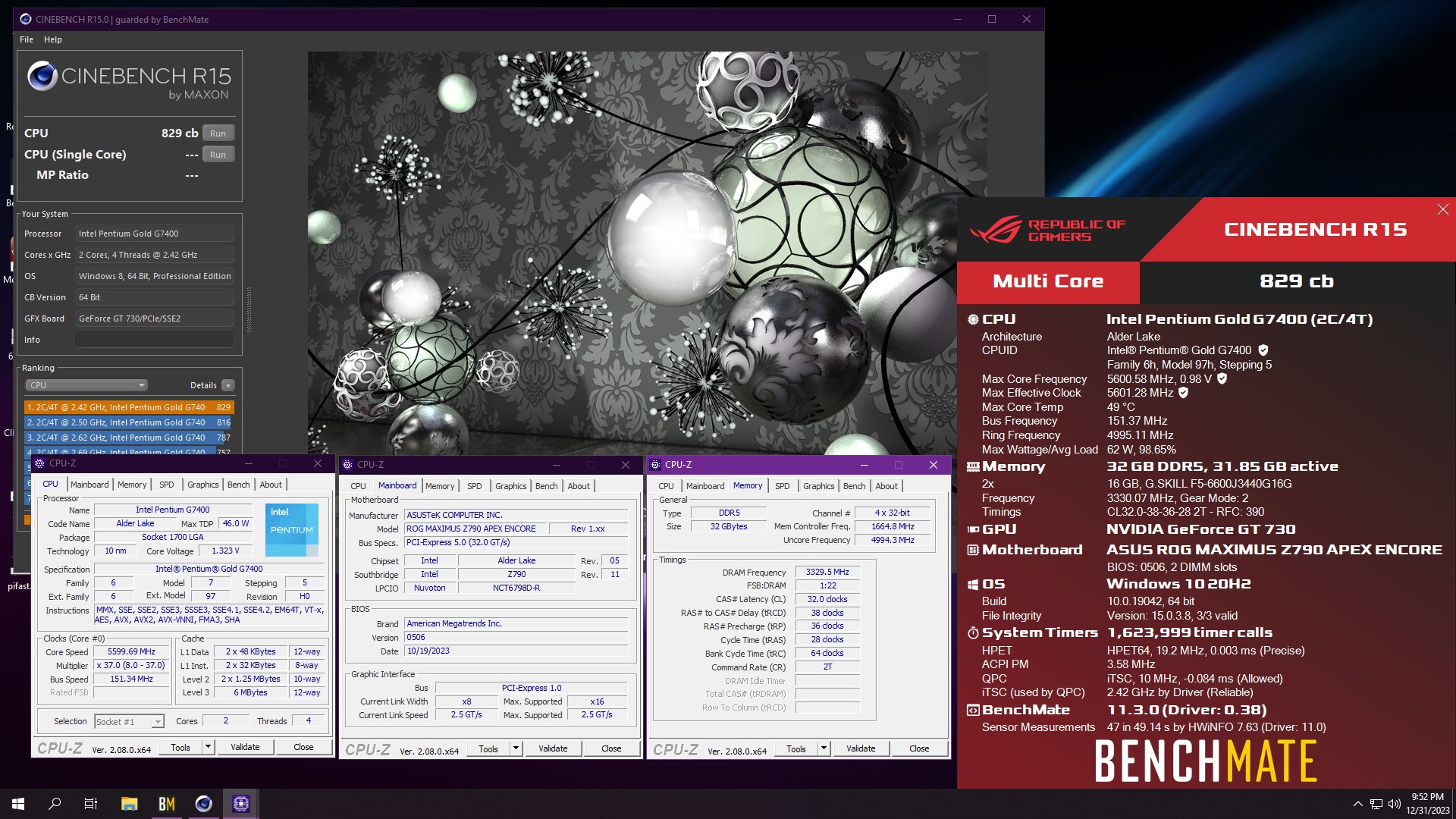Click the Ranking Details arrow button

tap(227, 385)
